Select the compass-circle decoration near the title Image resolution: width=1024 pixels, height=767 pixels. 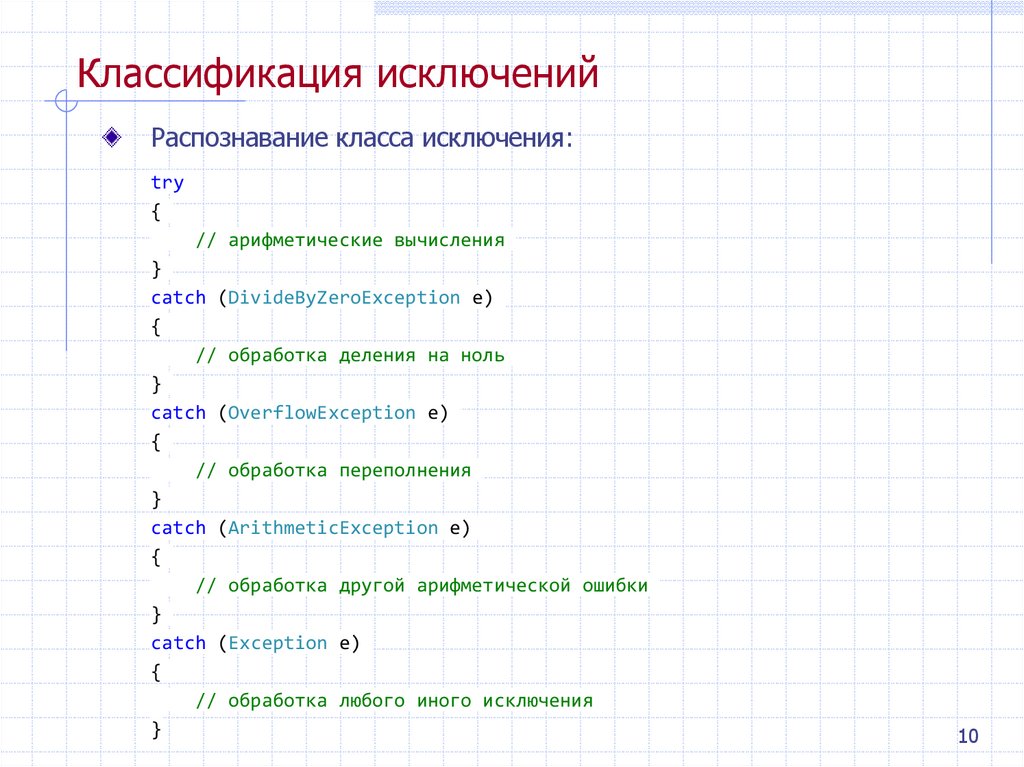(x=64, y=101)
